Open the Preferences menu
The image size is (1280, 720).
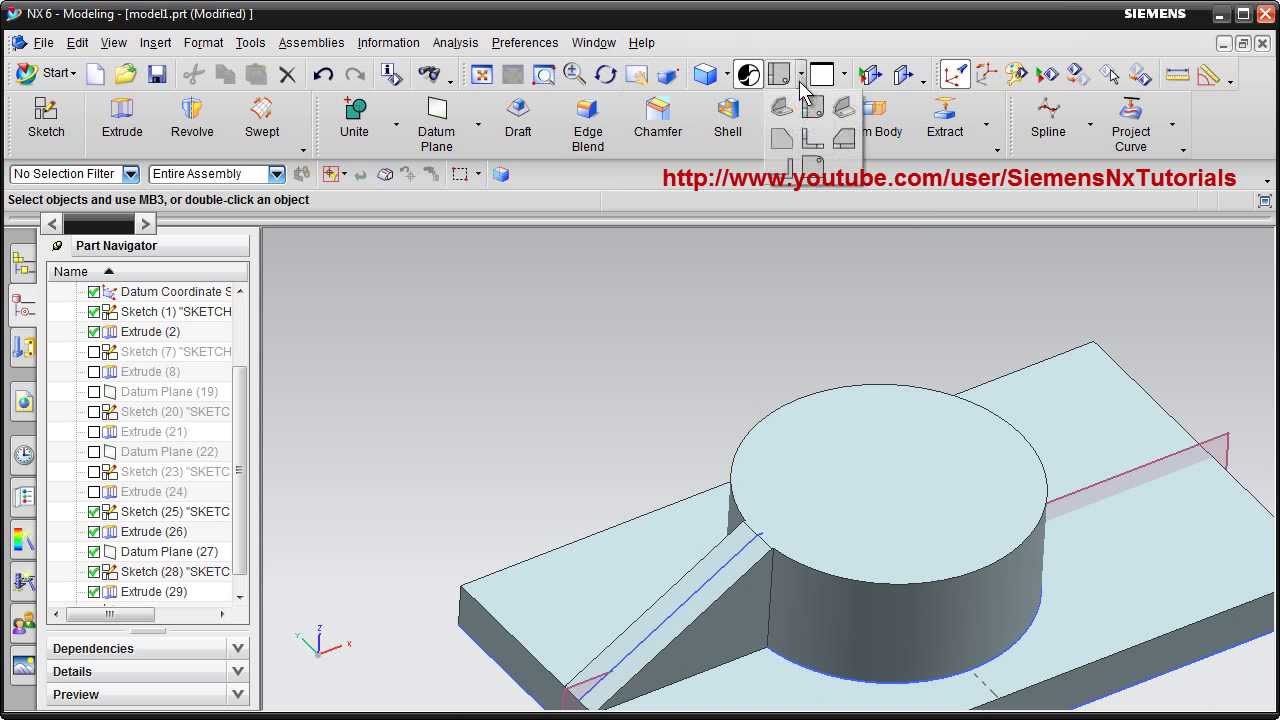point(525,43)
